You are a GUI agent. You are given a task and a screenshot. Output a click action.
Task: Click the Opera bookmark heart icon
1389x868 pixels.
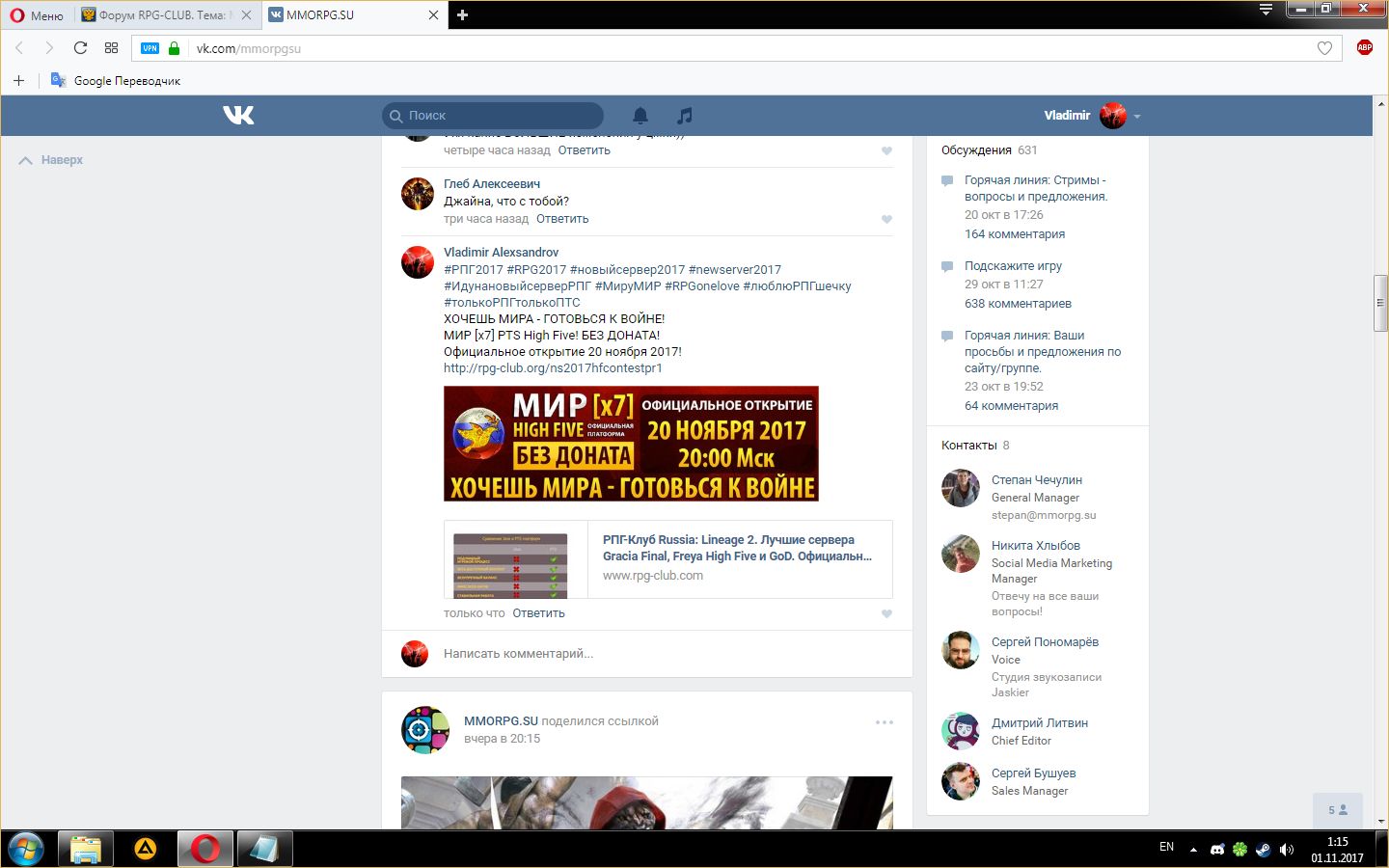coord(1324,48)
